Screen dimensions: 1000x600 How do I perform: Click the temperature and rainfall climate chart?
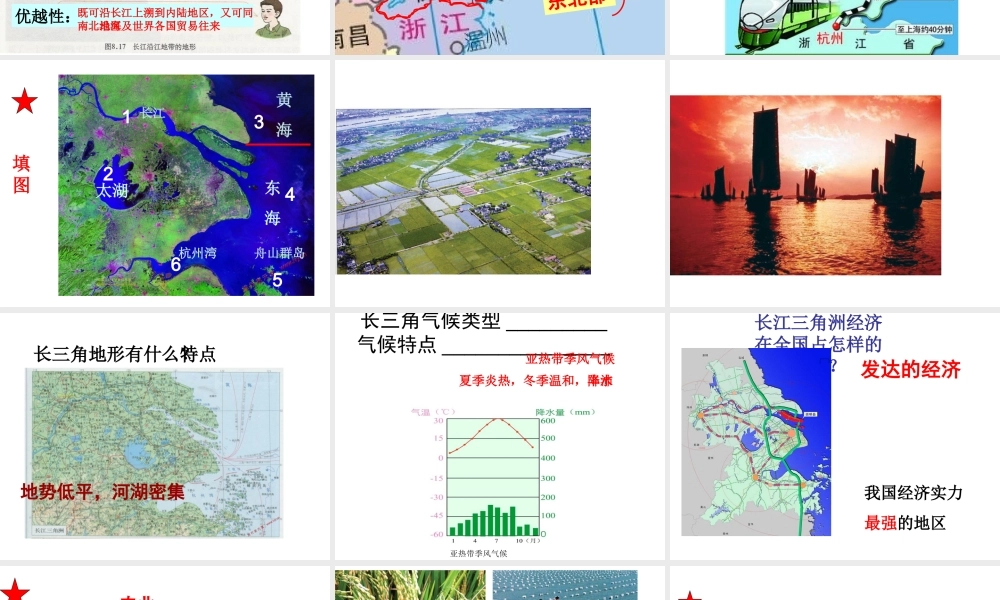click(x=503, y=475)
